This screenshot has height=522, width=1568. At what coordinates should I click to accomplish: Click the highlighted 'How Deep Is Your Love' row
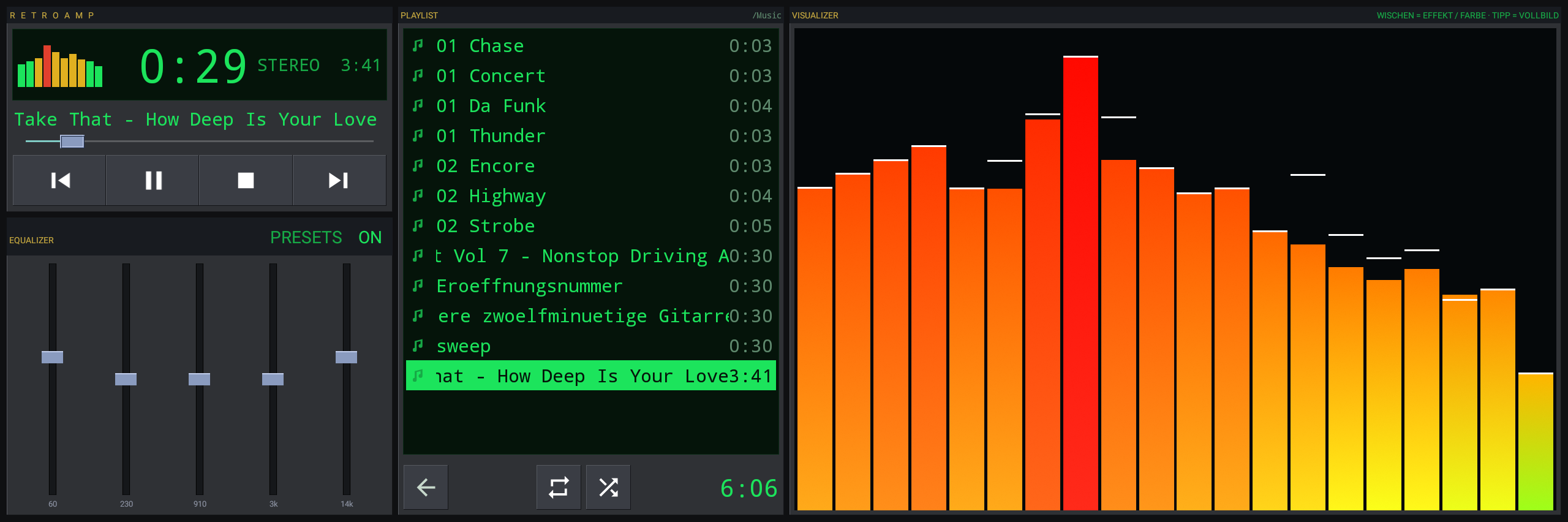[x=591, y=376]
